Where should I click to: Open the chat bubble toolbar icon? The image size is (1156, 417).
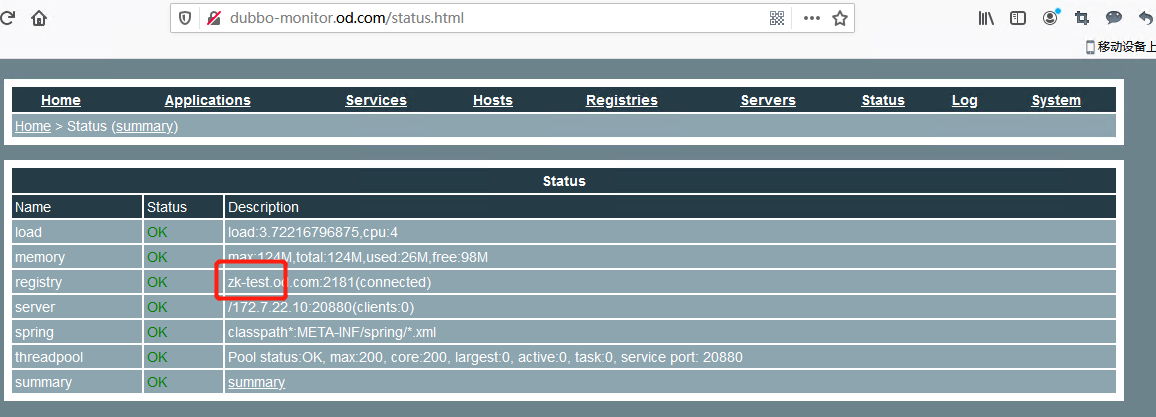point(1113,18)
